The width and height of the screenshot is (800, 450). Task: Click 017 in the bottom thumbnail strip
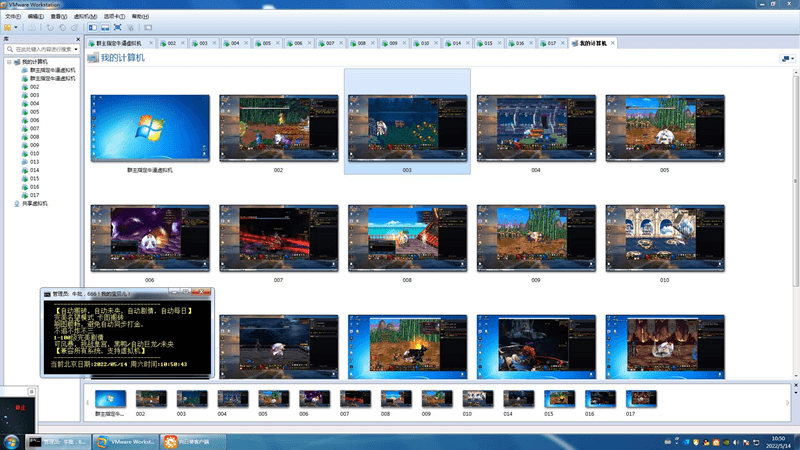pyautogui.click(x=641, y=399)
